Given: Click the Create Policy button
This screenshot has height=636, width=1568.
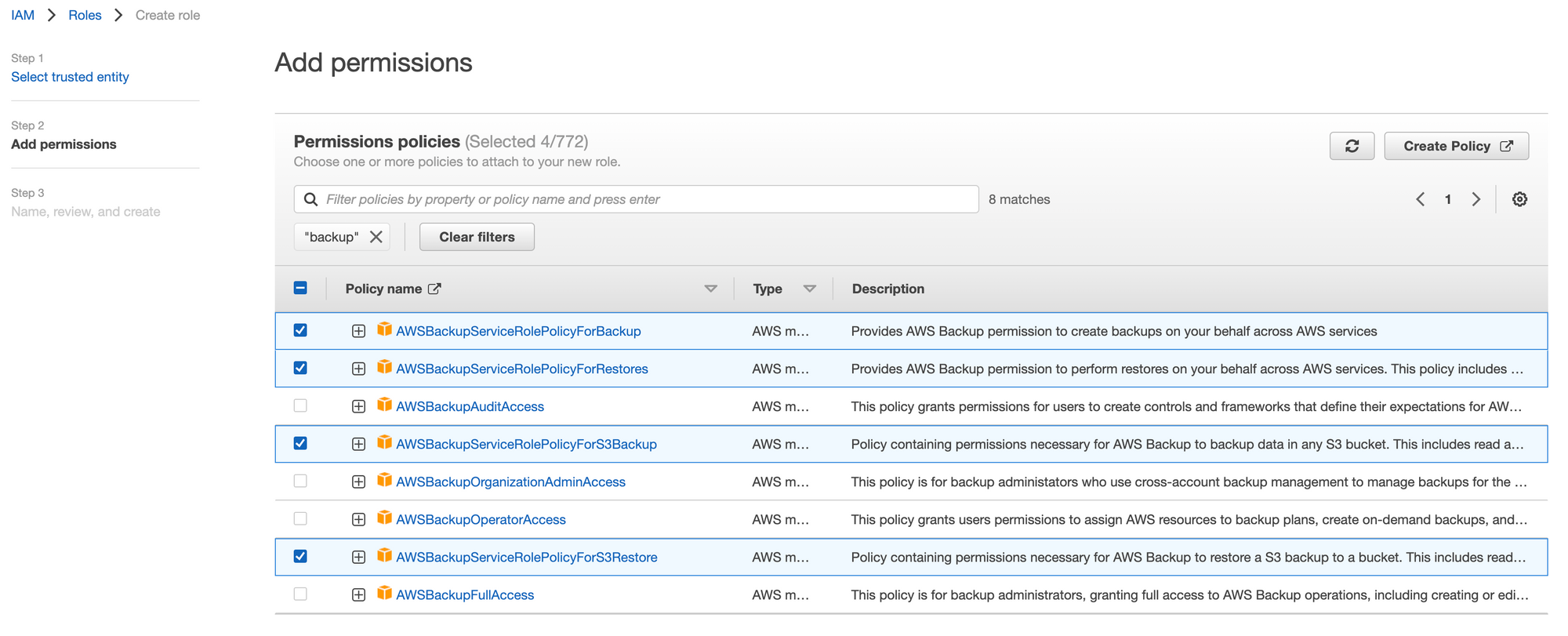Looking at the screenshot, I should point(1456,146).
